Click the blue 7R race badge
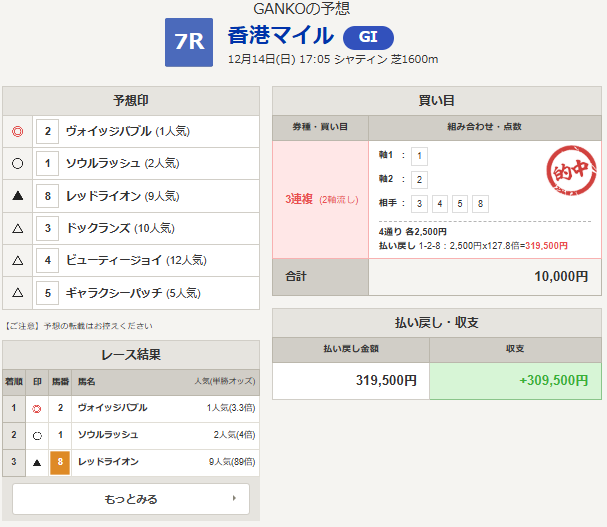The width and height of the screenshot is (607, 527). click(189, 42)
